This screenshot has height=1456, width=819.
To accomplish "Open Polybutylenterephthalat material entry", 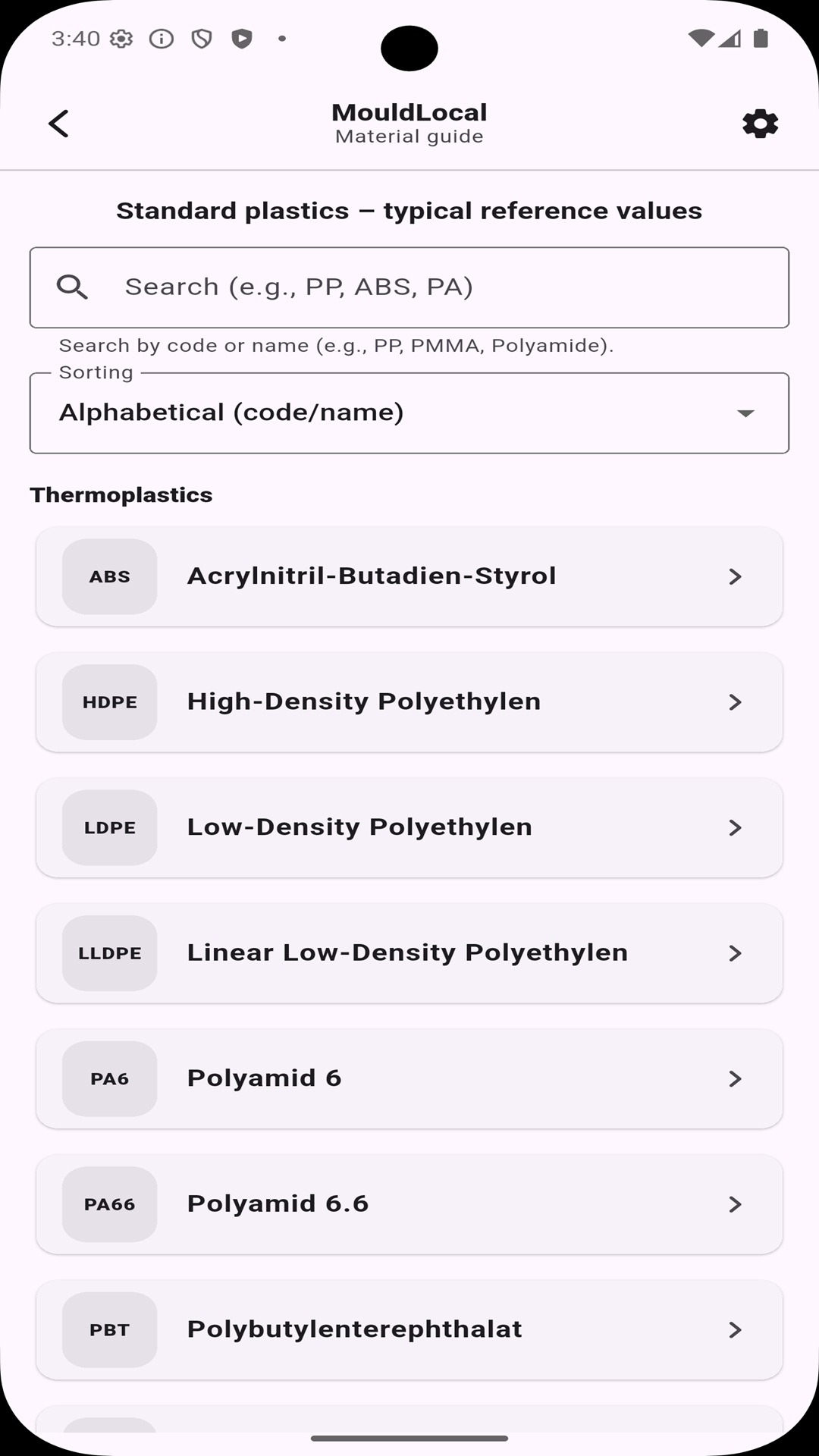I will pos(354,1330).
